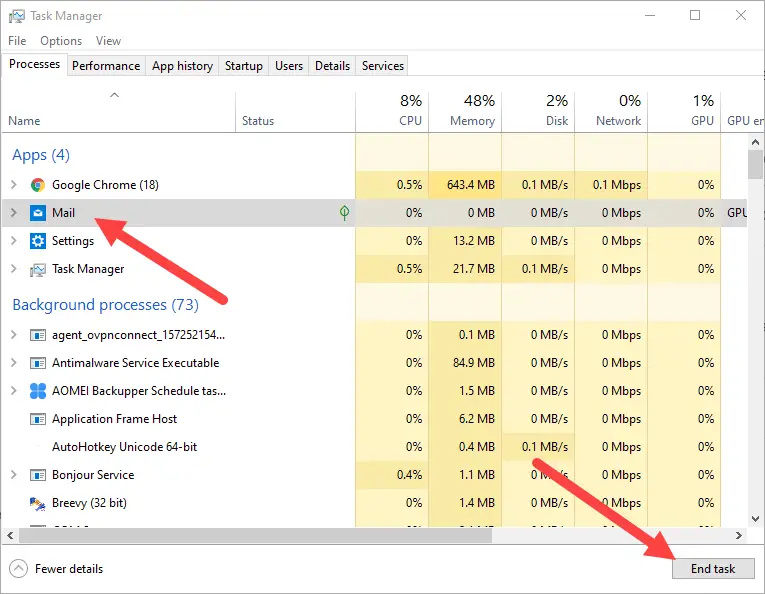
Task: Select the Processes tab
Action: tap(34, 64)
